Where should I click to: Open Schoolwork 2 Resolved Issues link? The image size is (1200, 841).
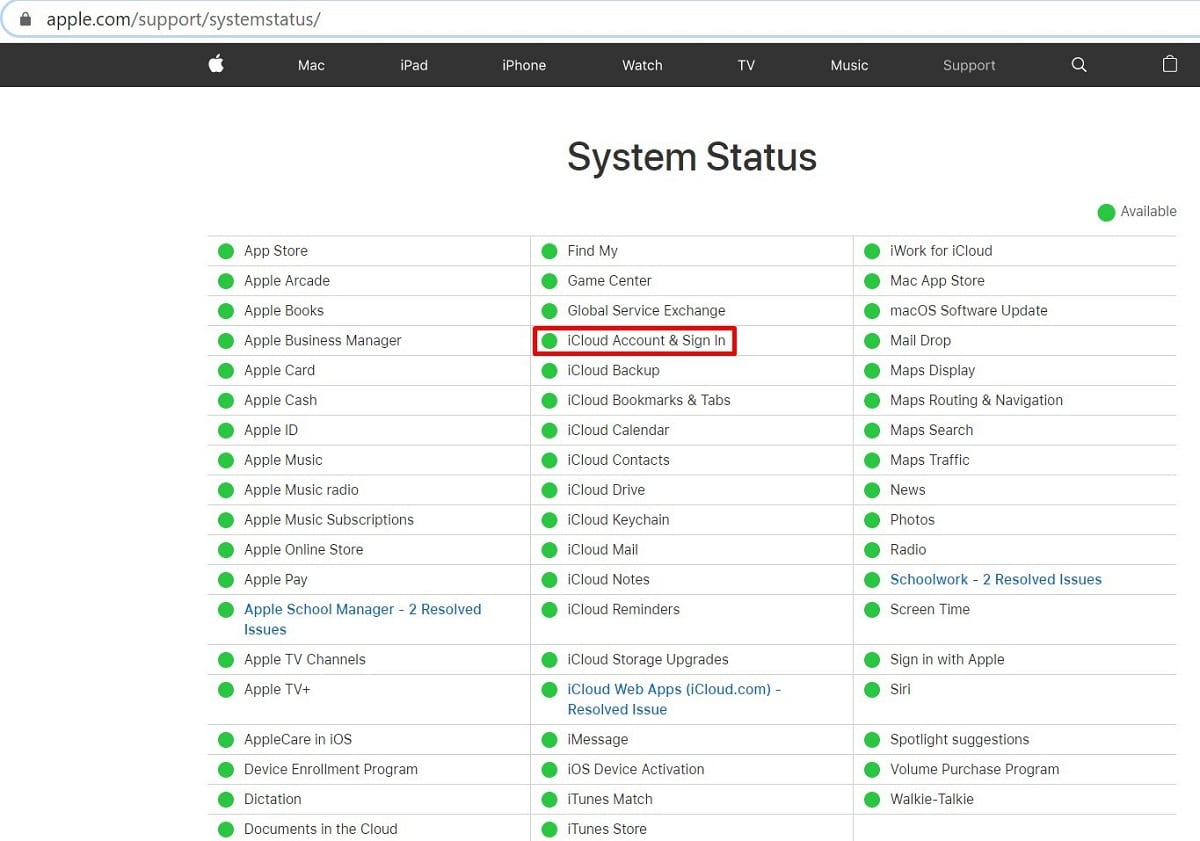[996, 579]
